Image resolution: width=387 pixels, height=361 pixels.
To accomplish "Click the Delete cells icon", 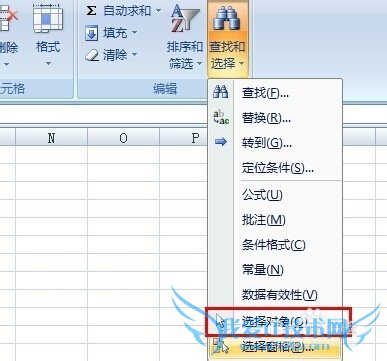I will (x=8, y=19).
